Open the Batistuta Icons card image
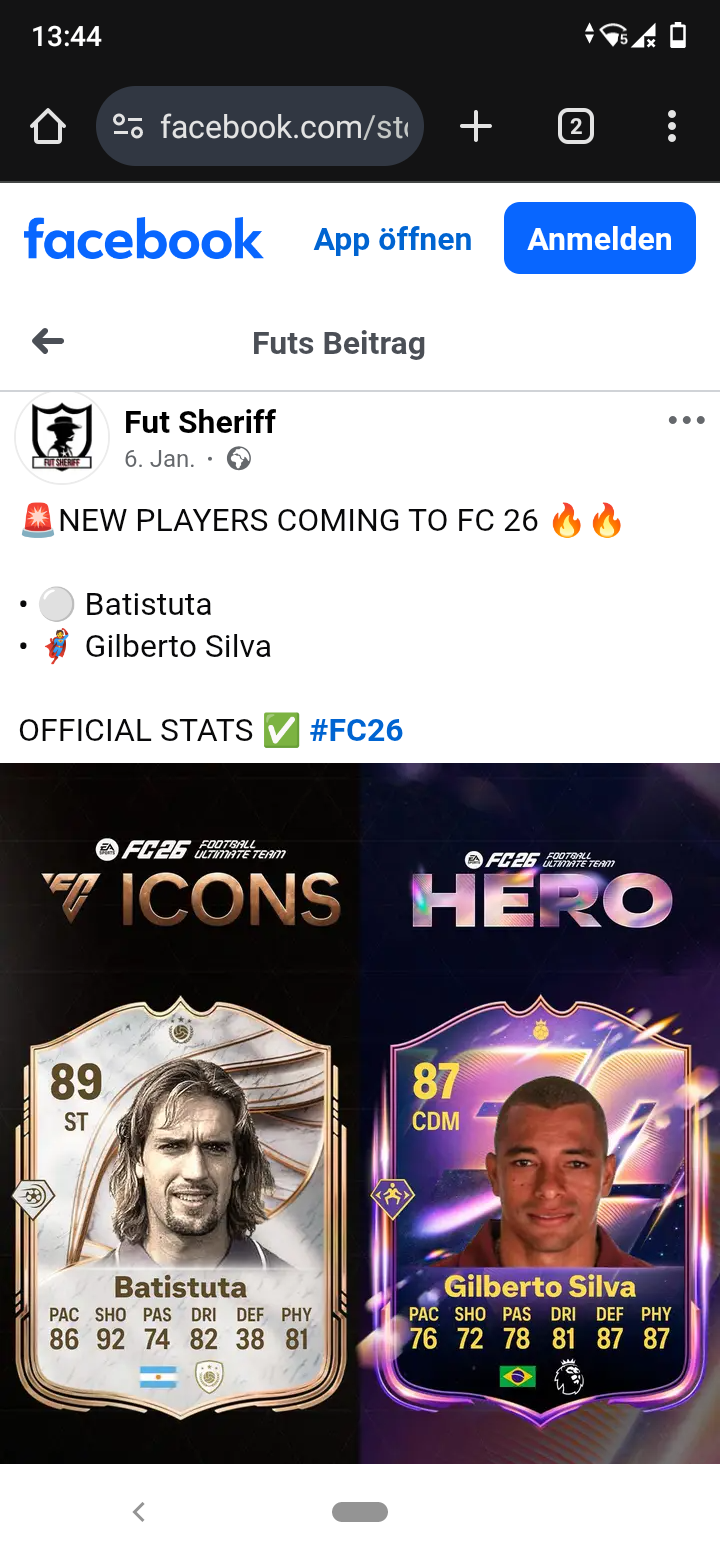Image resolution: width=720 pixels, height=1560 pixels. (x=180, y=1113)
